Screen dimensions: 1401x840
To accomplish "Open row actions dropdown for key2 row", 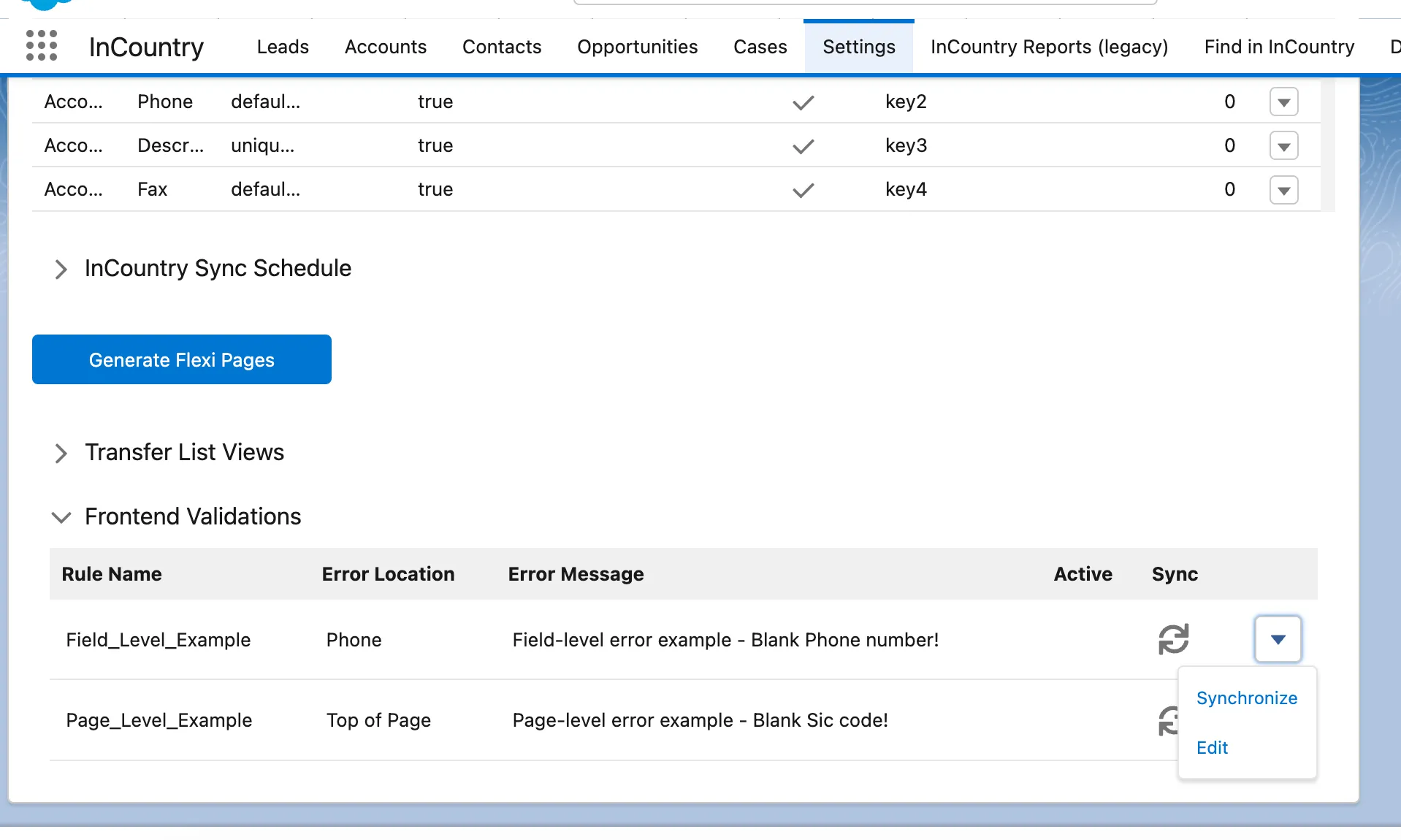I will [x=1283, y=102].
